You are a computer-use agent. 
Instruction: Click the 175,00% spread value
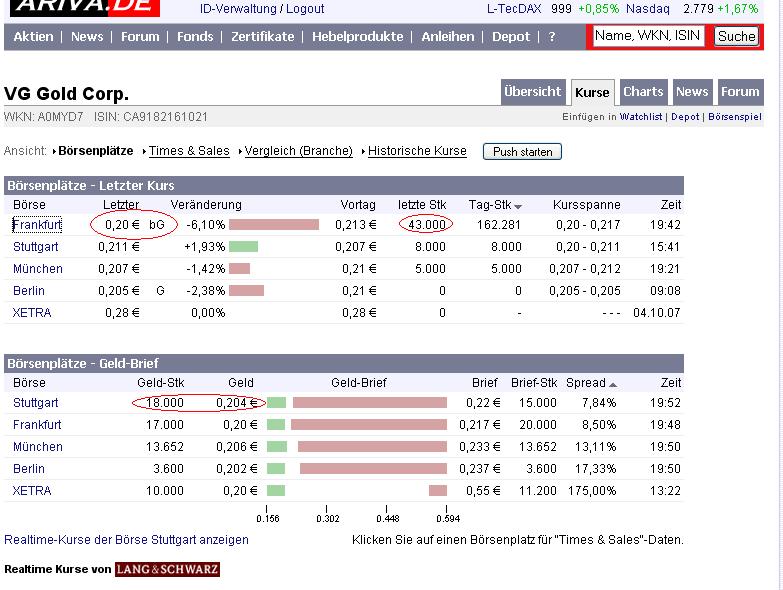point(592,490)
